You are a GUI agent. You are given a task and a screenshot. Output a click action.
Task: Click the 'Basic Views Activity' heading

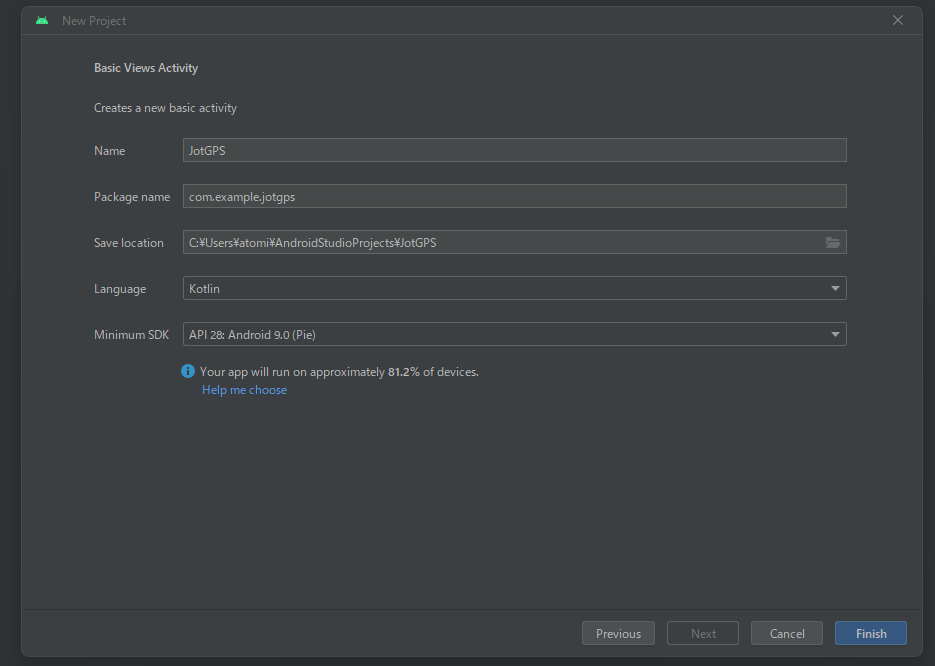tap(146, 67)
